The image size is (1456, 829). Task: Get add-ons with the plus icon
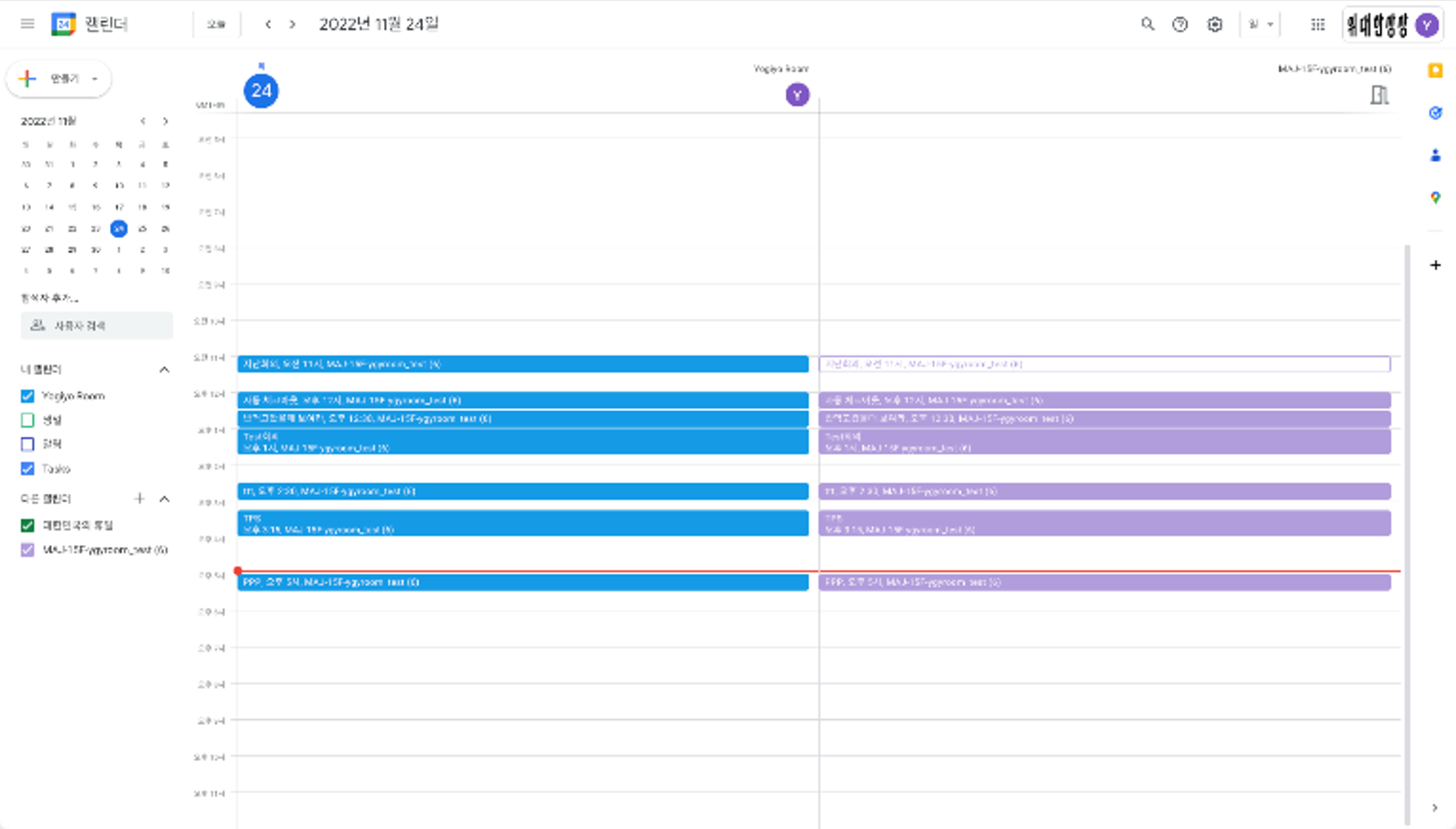tap(1436, 265)
